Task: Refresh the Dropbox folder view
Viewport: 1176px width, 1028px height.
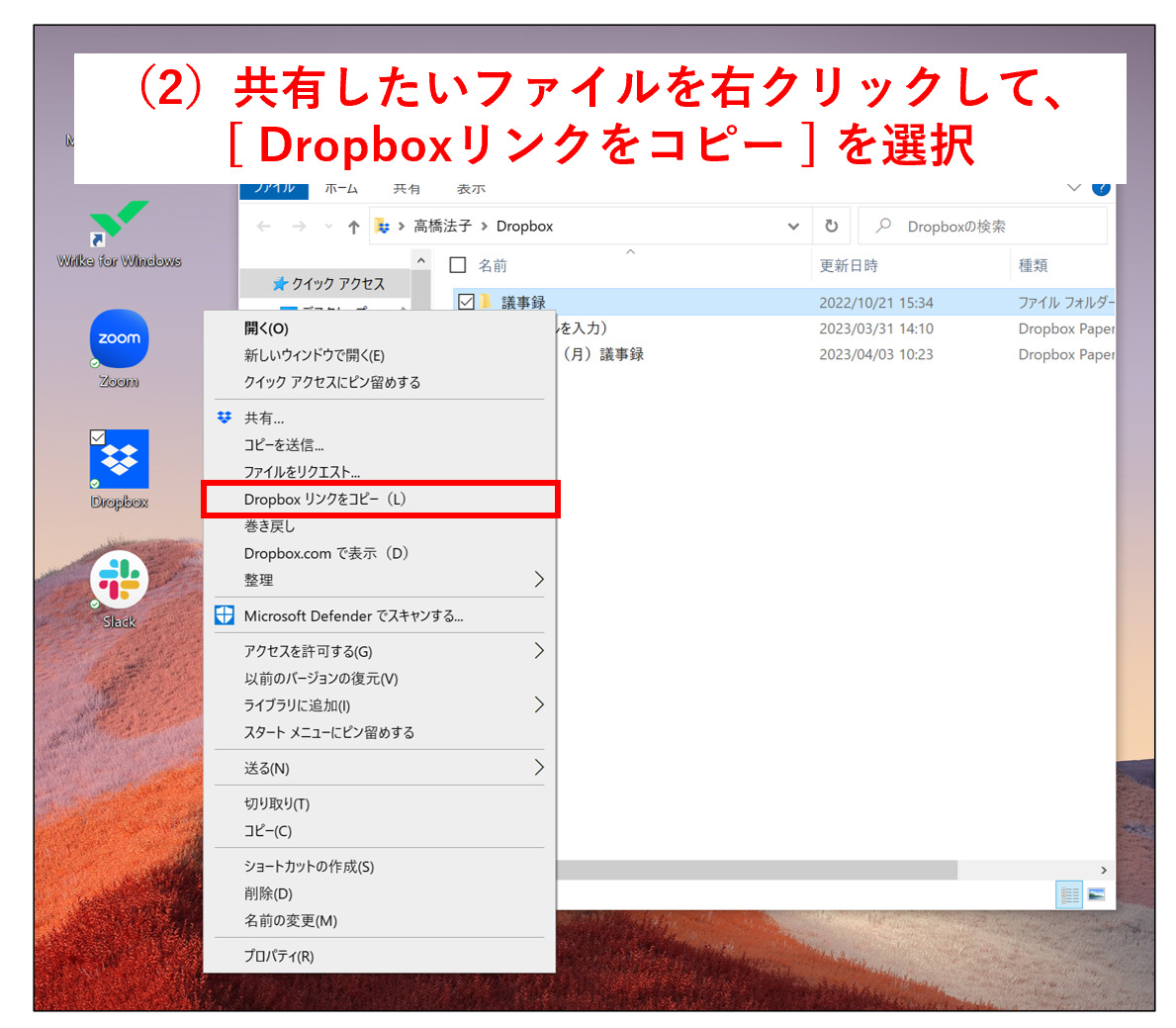Action: coord(831,226)
